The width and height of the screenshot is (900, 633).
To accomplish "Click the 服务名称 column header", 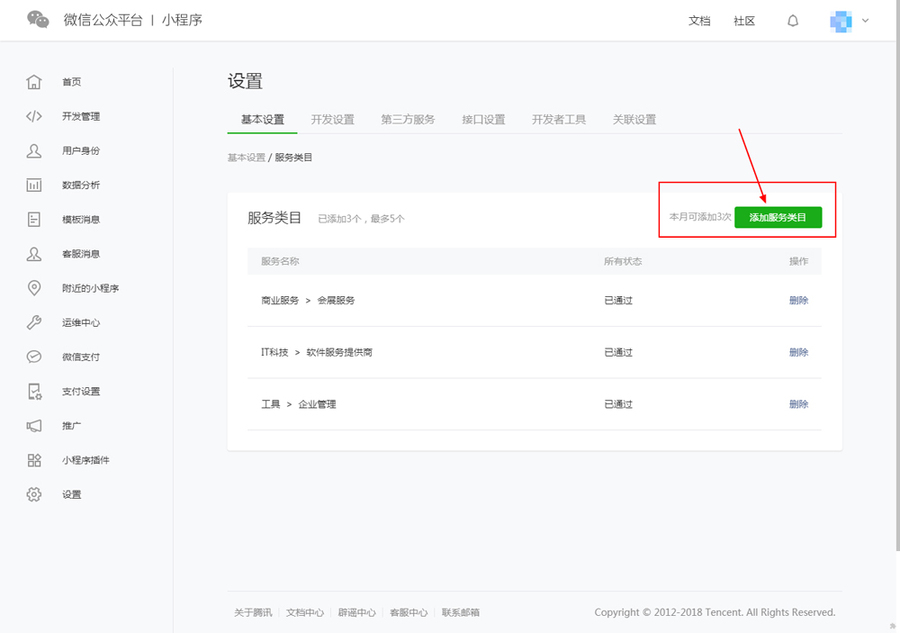I will [280, 262].
